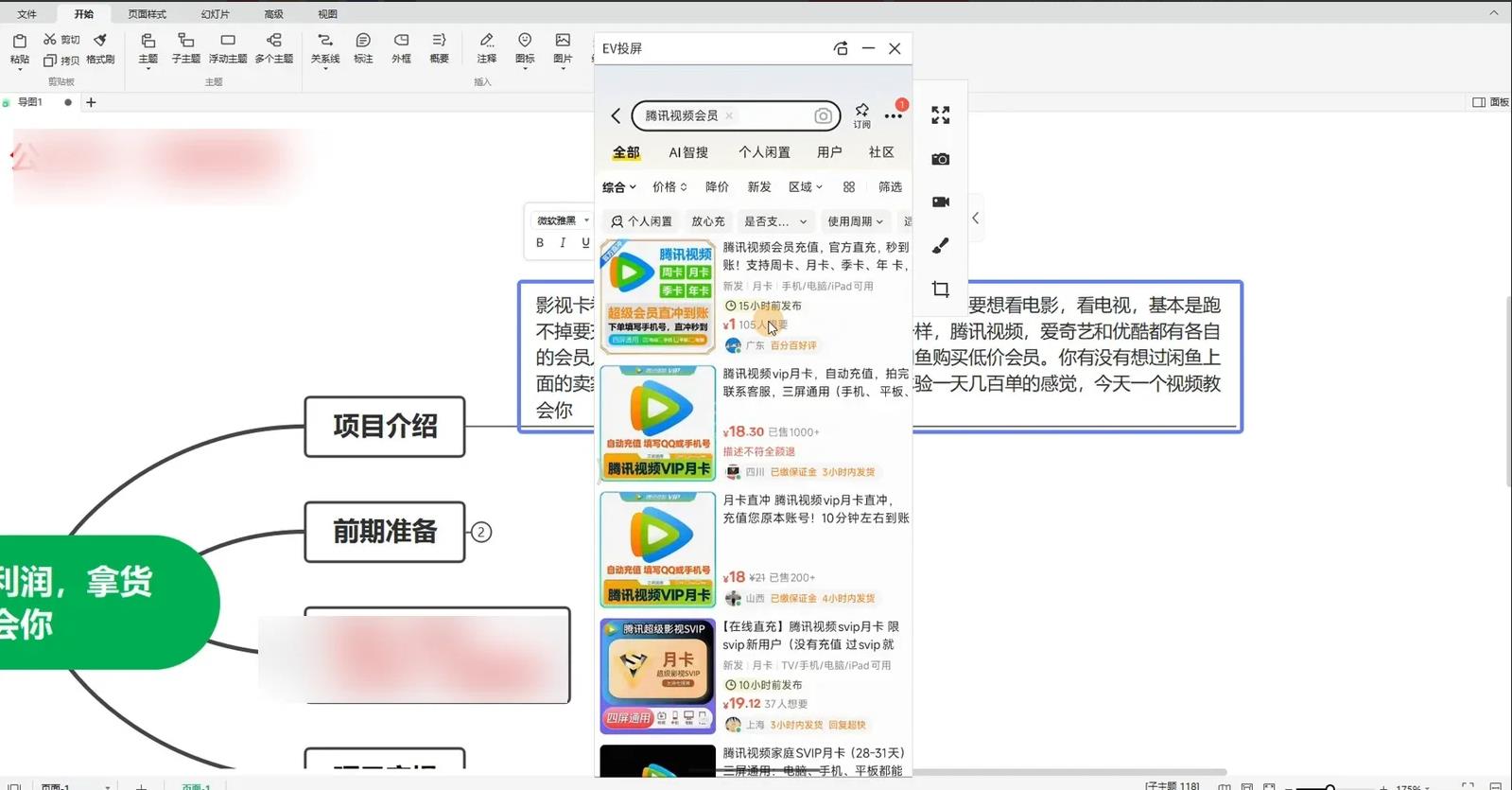Screen dimensions: 1512x790
Task: Collapse the EV投屏 side toolbar chevron
Action: pos(975,218)
